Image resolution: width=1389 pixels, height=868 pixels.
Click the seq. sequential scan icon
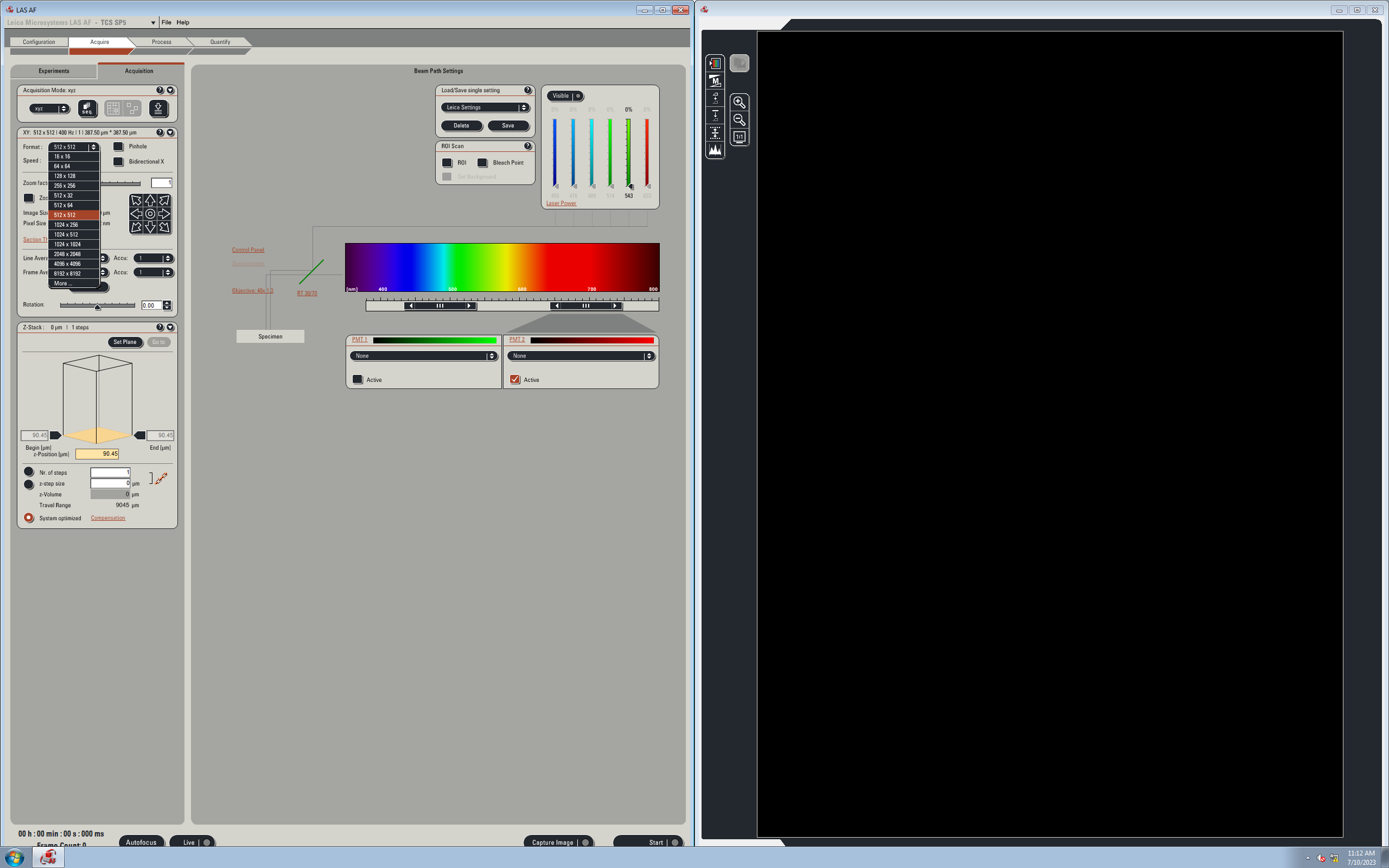click(87, 108)
